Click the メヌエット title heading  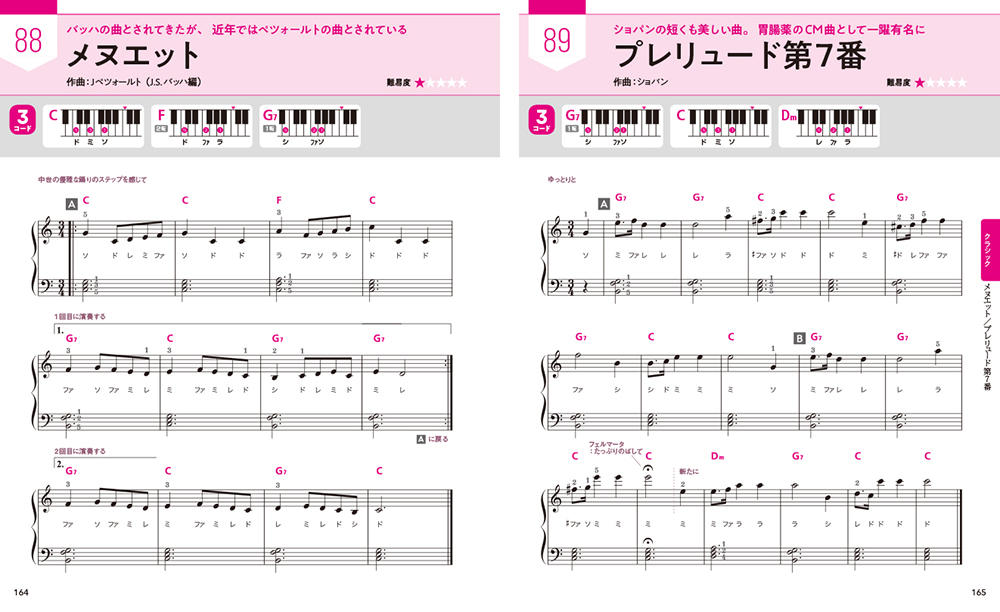[x=133, y=55]
